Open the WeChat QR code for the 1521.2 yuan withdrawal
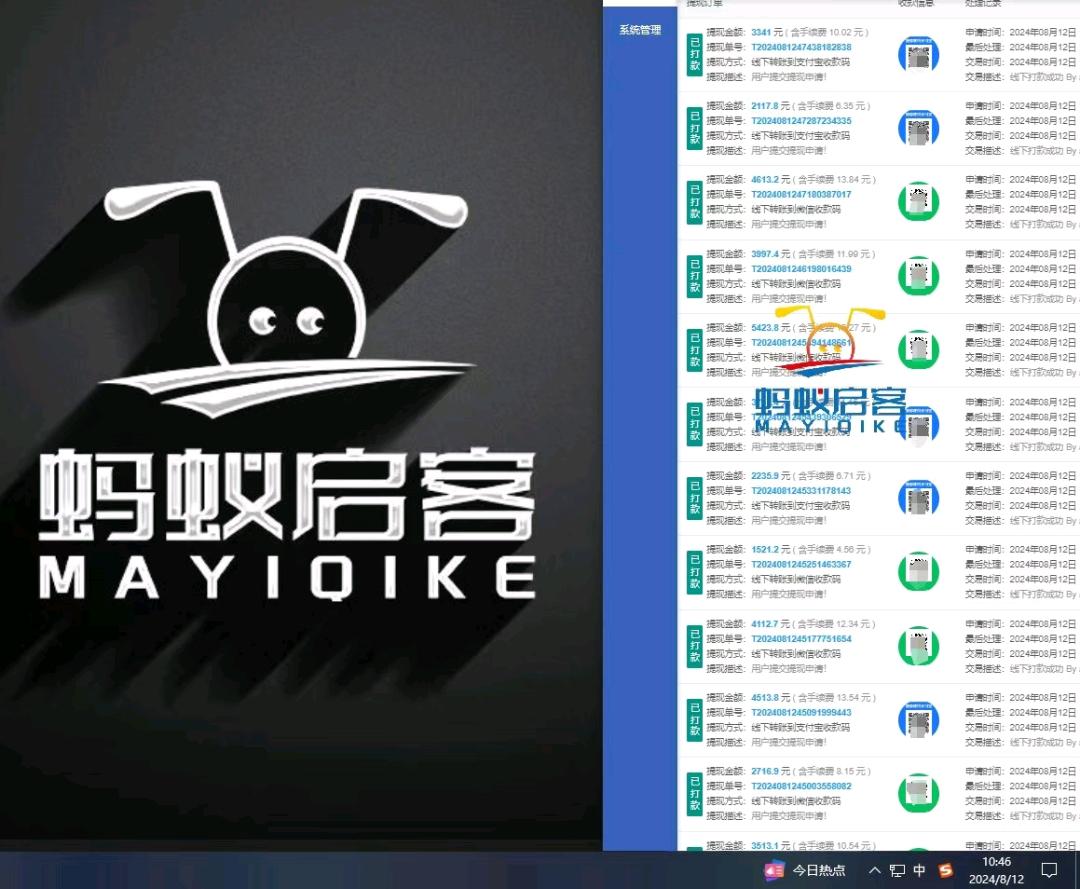1080x889 pixels. tap(919, 572)
